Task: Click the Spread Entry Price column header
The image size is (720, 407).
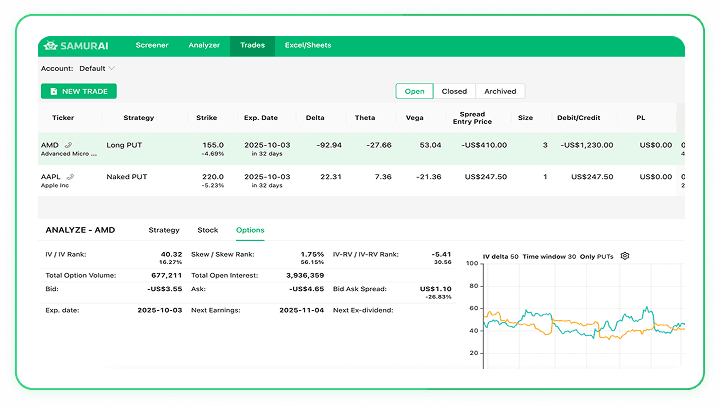Action: (472, 118)
